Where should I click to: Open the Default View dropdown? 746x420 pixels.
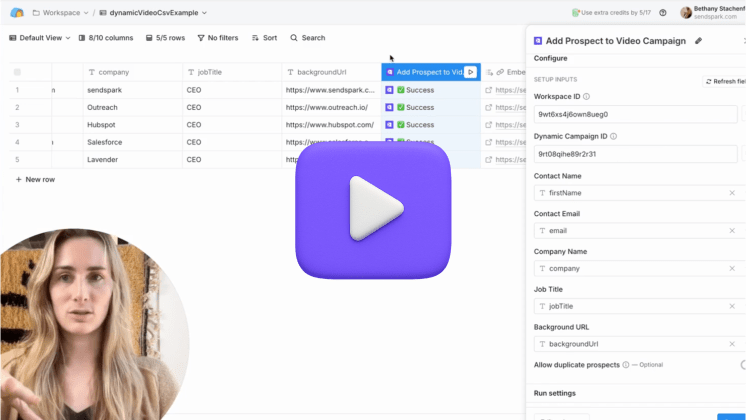coord(40,38)
